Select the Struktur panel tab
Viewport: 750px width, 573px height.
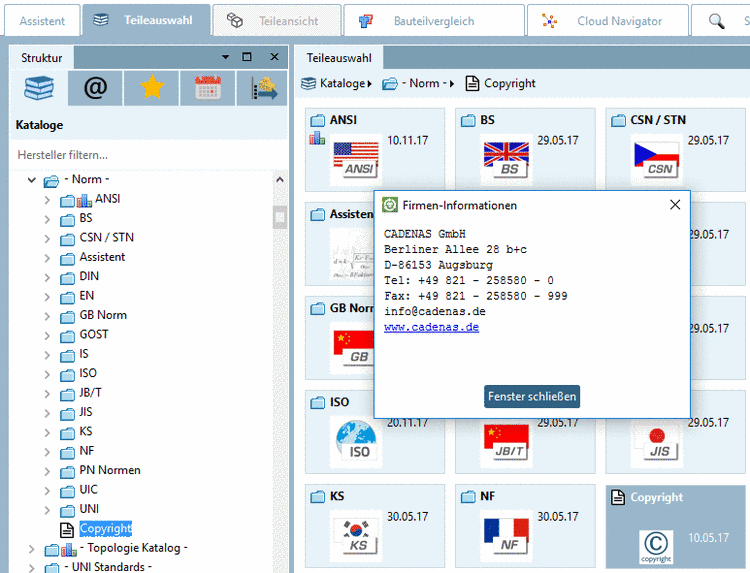[42, 58]
